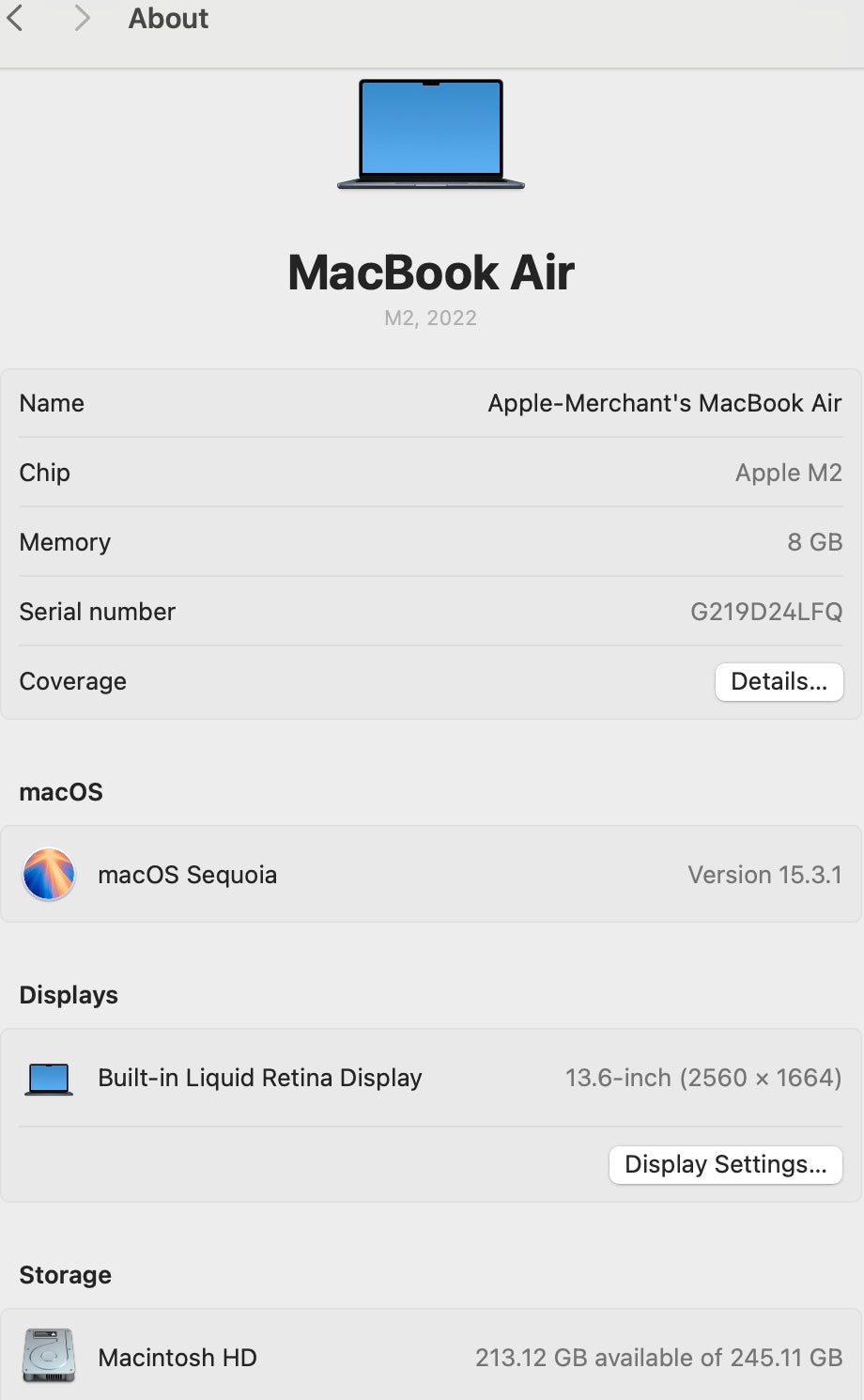Click the Built-in display laptop icon

point(49,1079)
